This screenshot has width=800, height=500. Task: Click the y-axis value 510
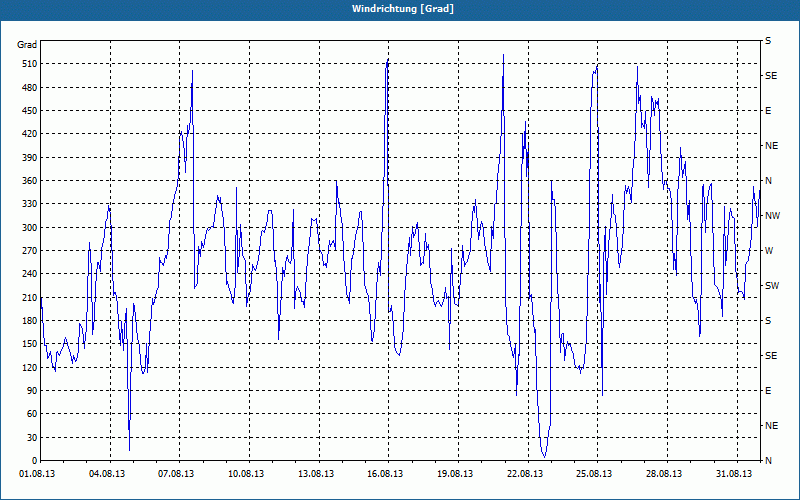point(28,64)
